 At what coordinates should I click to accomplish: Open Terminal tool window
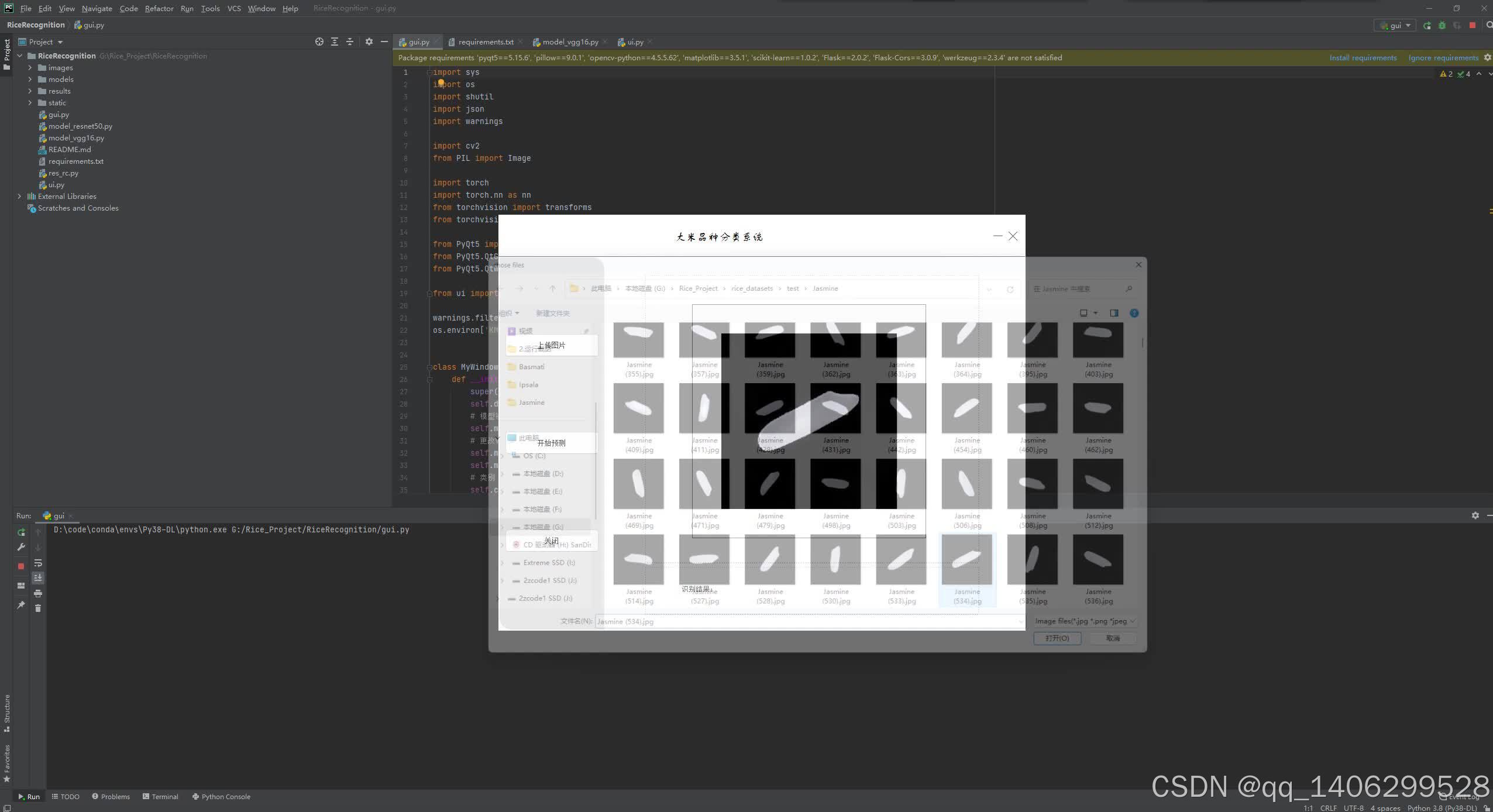pos(160,796)
